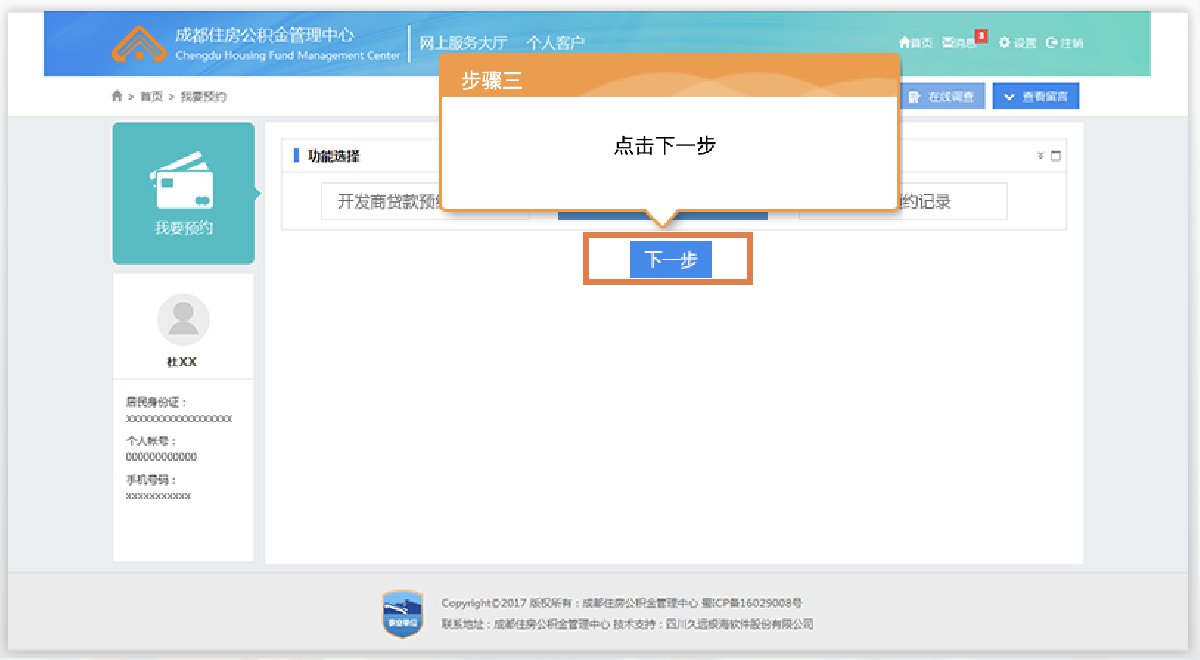Click the red message count badge

981,36
